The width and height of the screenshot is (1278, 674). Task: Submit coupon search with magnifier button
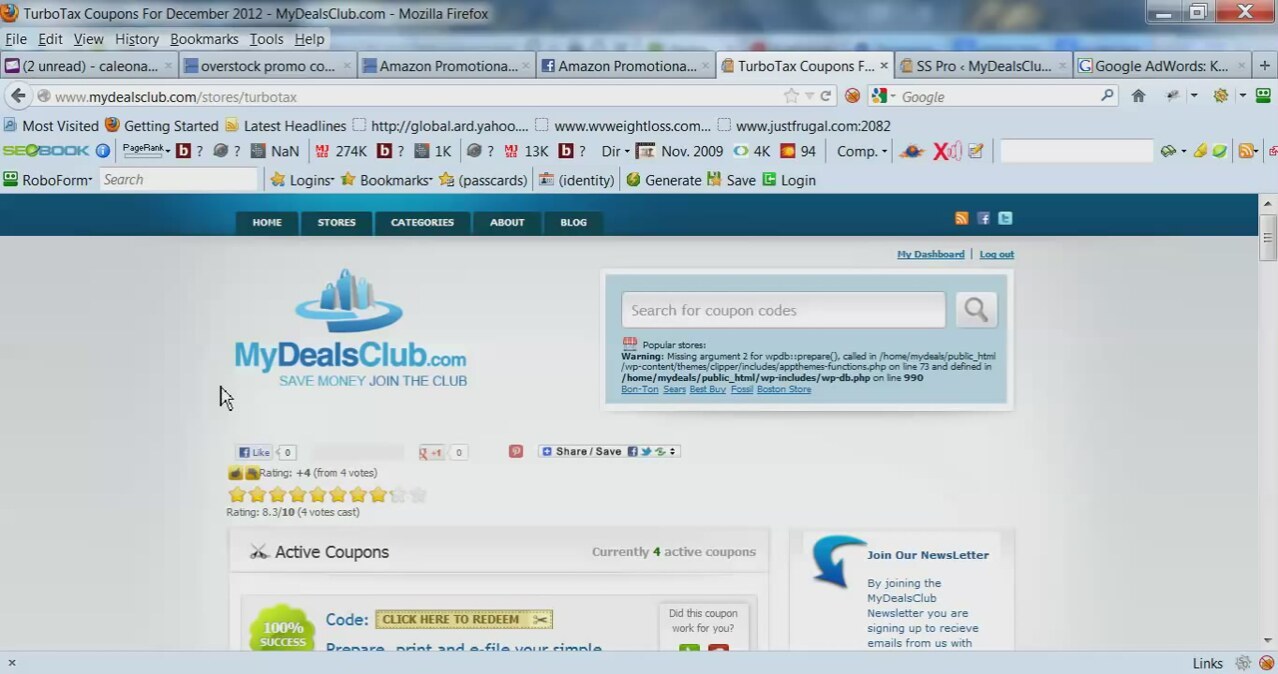[x=976, y=310]
